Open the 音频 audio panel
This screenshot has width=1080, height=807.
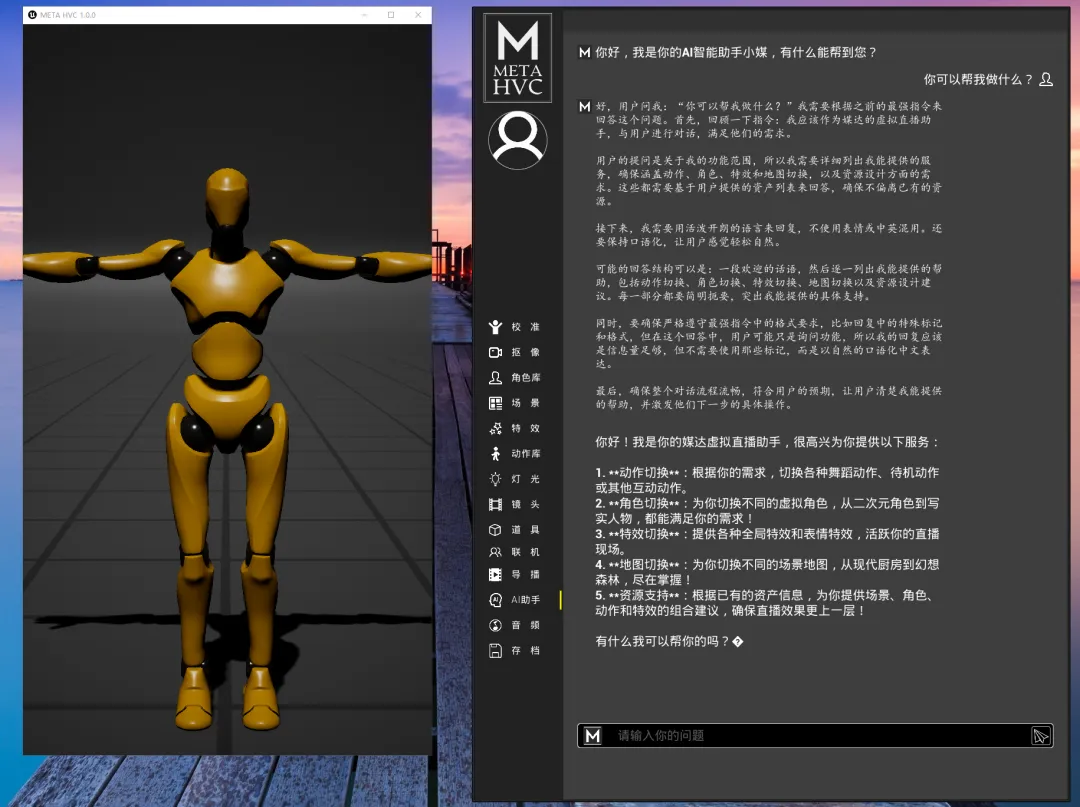515,625
